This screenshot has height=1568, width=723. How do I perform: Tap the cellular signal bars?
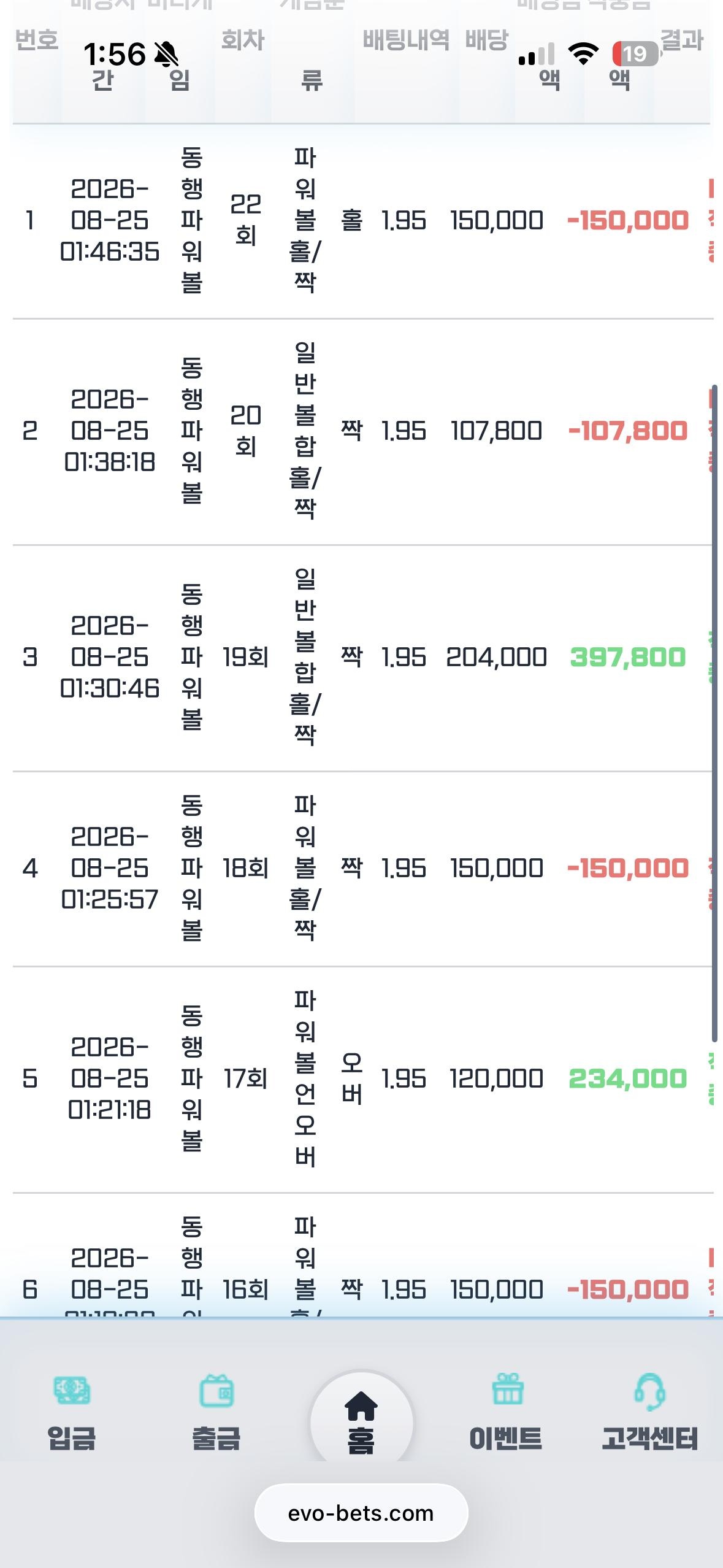[537, 54]
